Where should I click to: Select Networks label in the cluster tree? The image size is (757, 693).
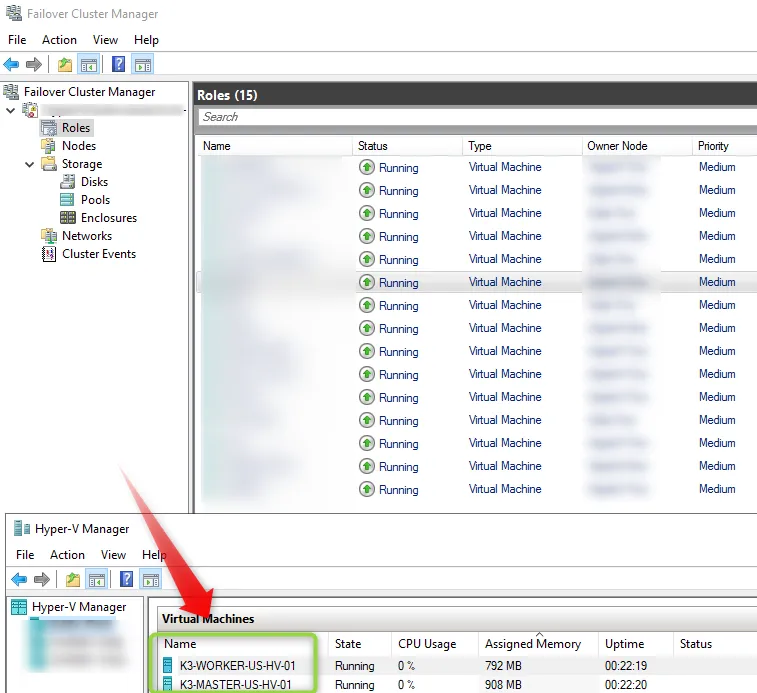87,236
